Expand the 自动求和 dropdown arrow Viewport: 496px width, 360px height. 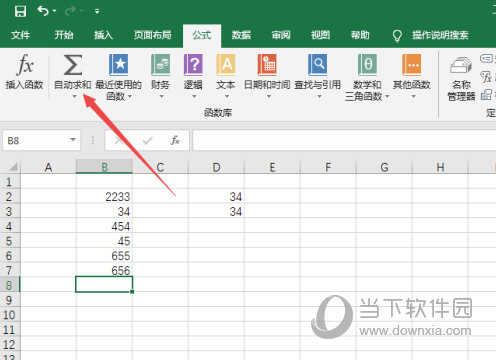point(75,96)
